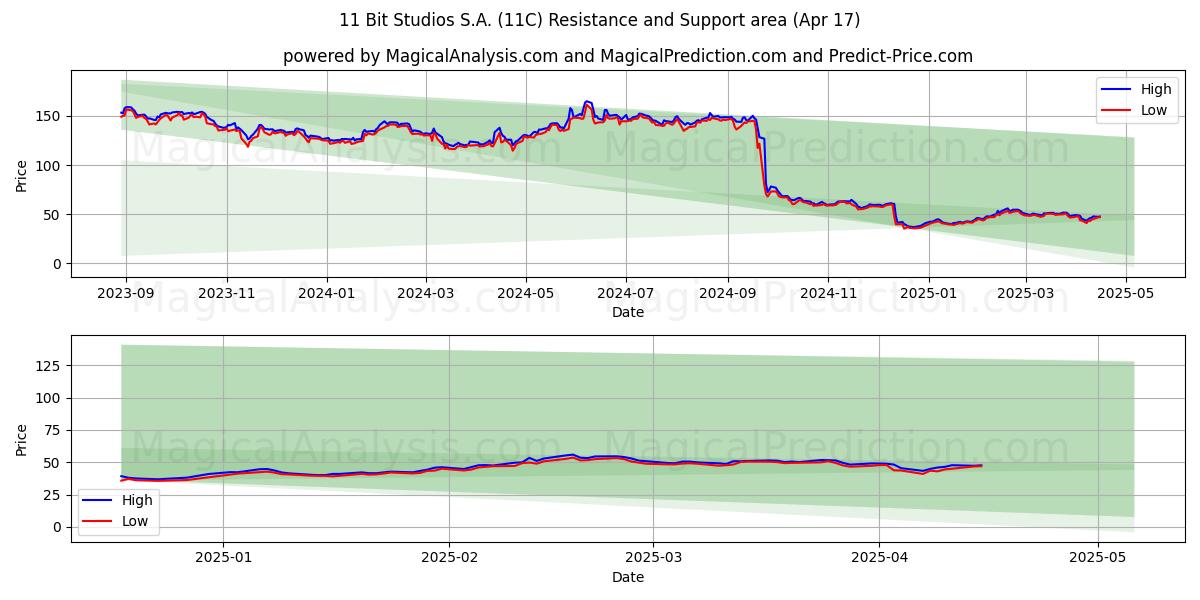Click the 2024-11 date label on upper axis
Viewport: 1200px width, 600px height.
[828, 296]
